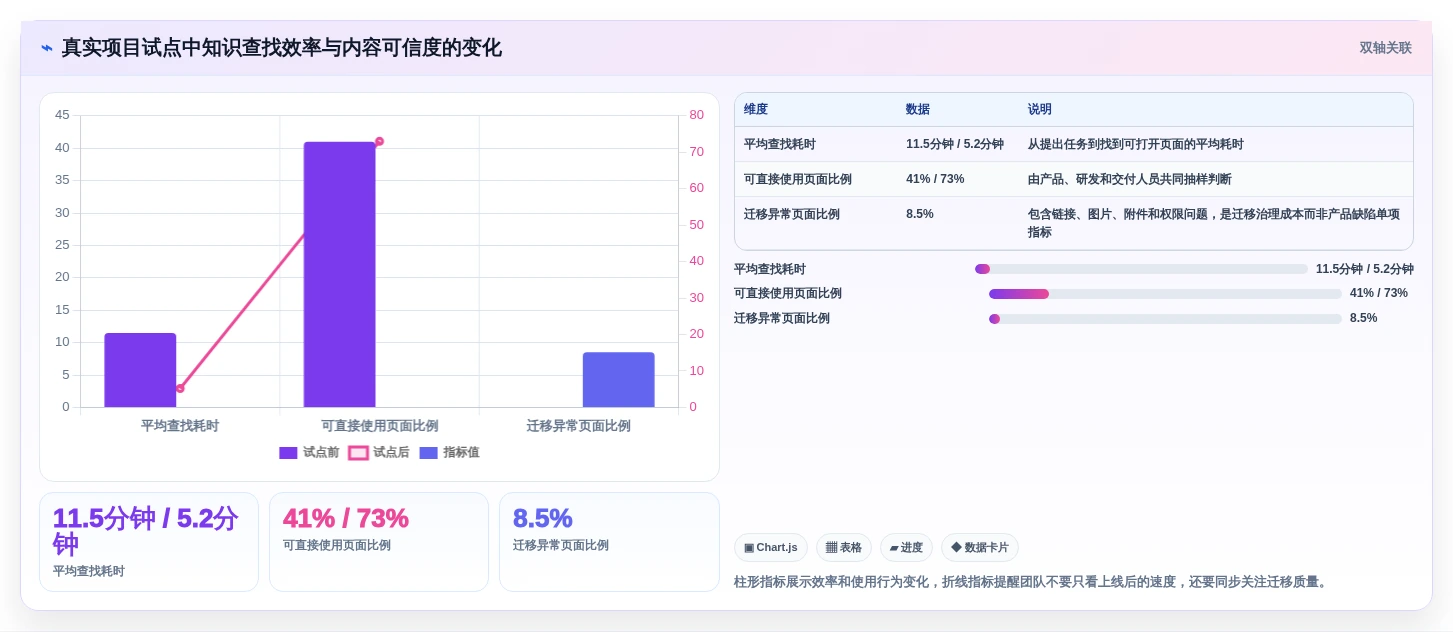Click the 41% / 73% value beside progress bar
The width and height of the screenshot is (1453, 632).
1379,293
